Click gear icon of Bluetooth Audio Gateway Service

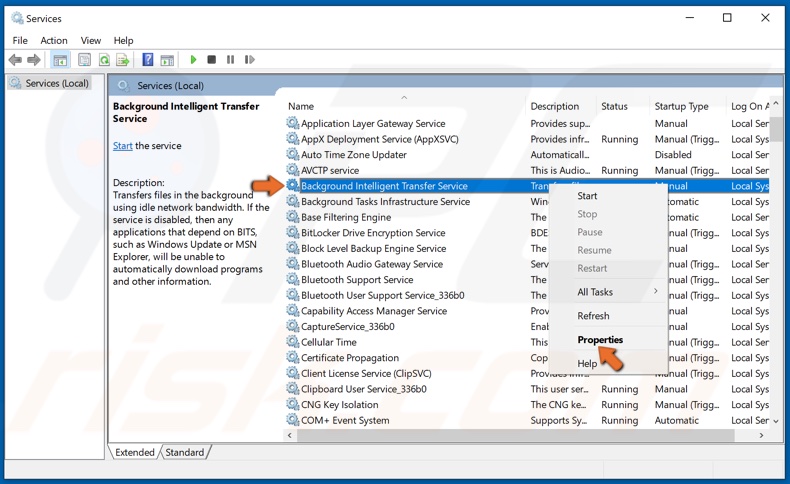click(x=293, y=263)
